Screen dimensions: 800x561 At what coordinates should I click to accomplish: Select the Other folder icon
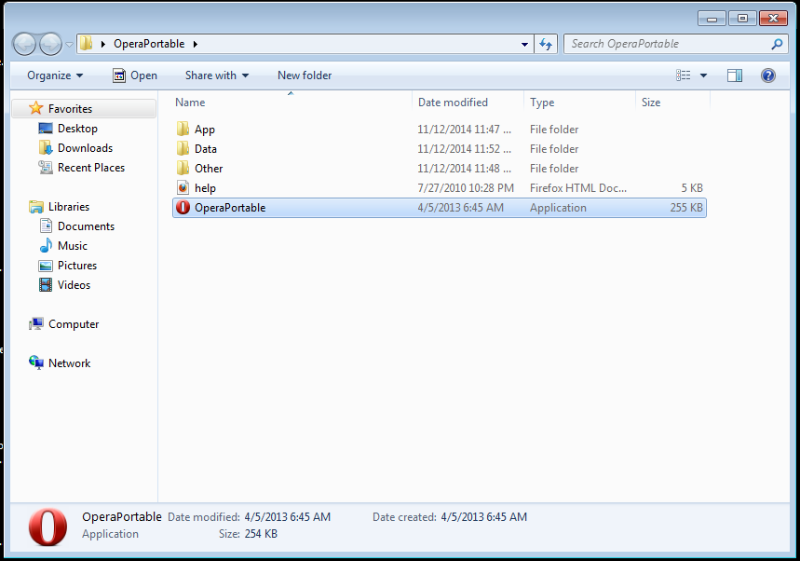tap(183, 168)
